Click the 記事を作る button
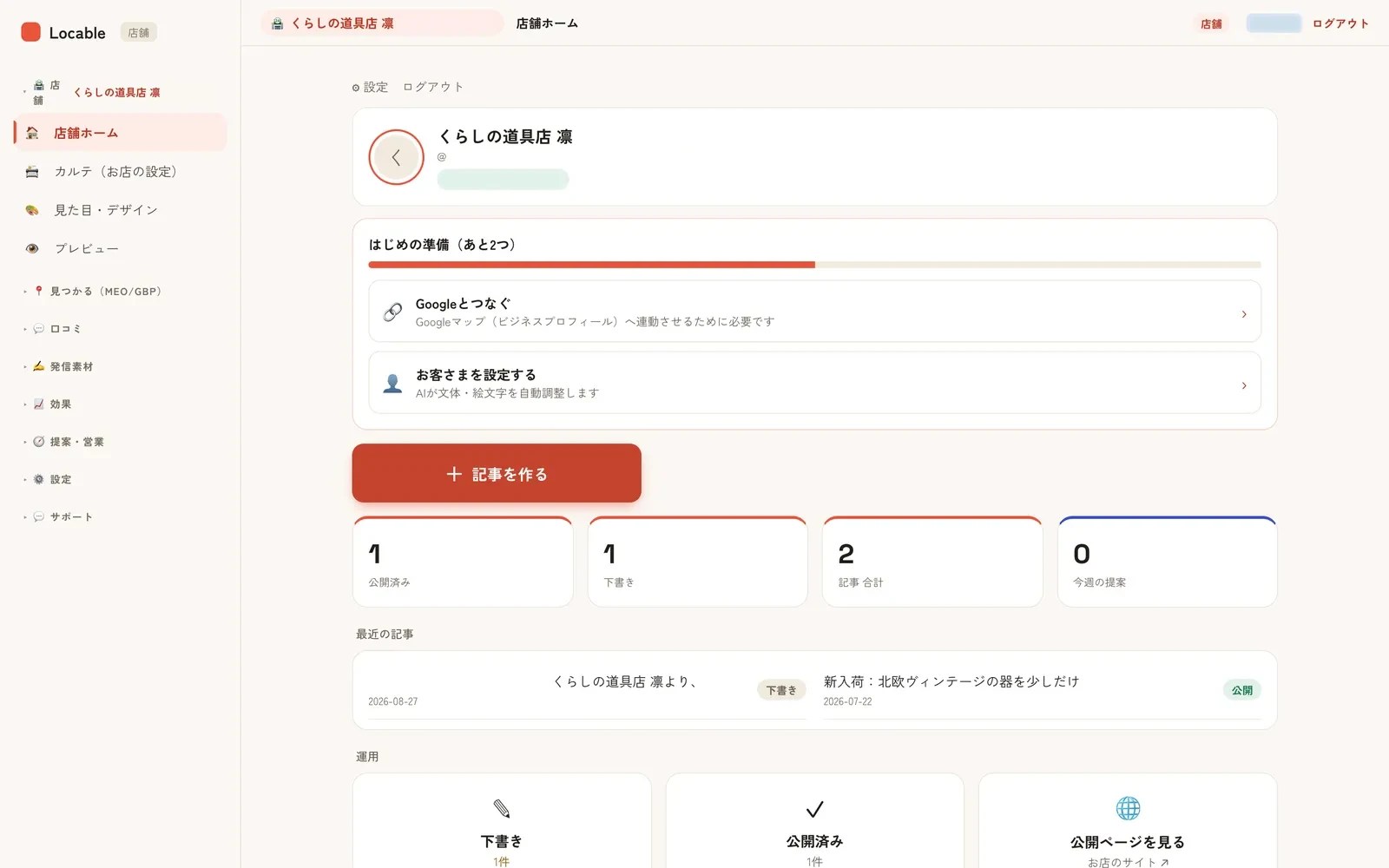Image resolution: width=1389 pixels, height=868 pixels. tap(497, 473)
